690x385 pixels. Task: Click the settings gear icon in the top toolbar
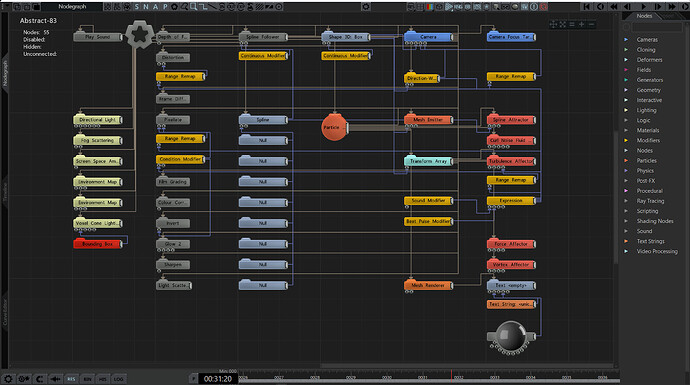[366, 7]
